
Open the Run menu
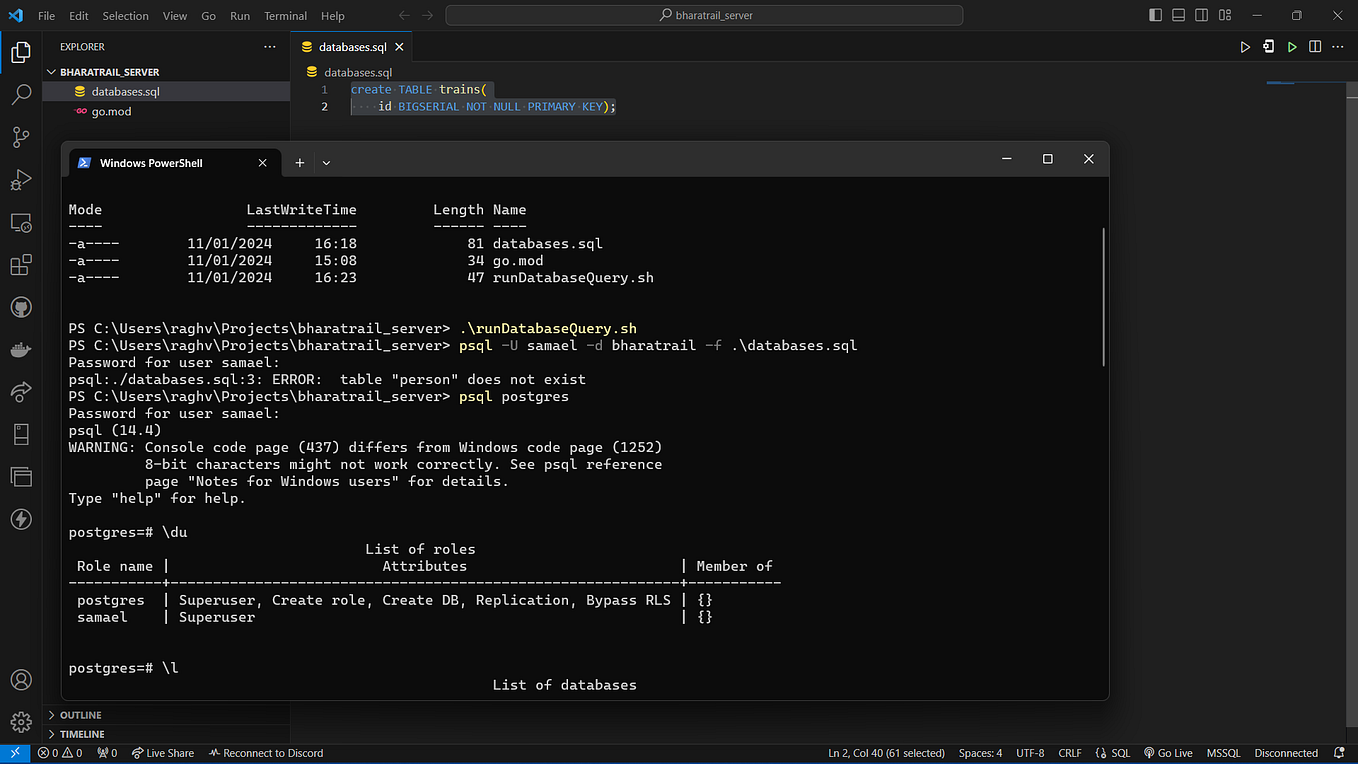coord(240,16)
